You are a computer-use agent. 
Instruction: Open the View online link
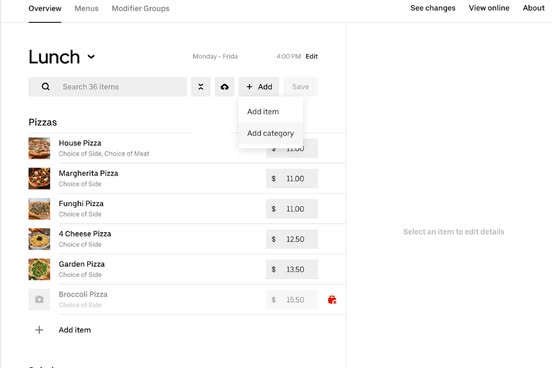pyautogui.click(x=489, y=8)
